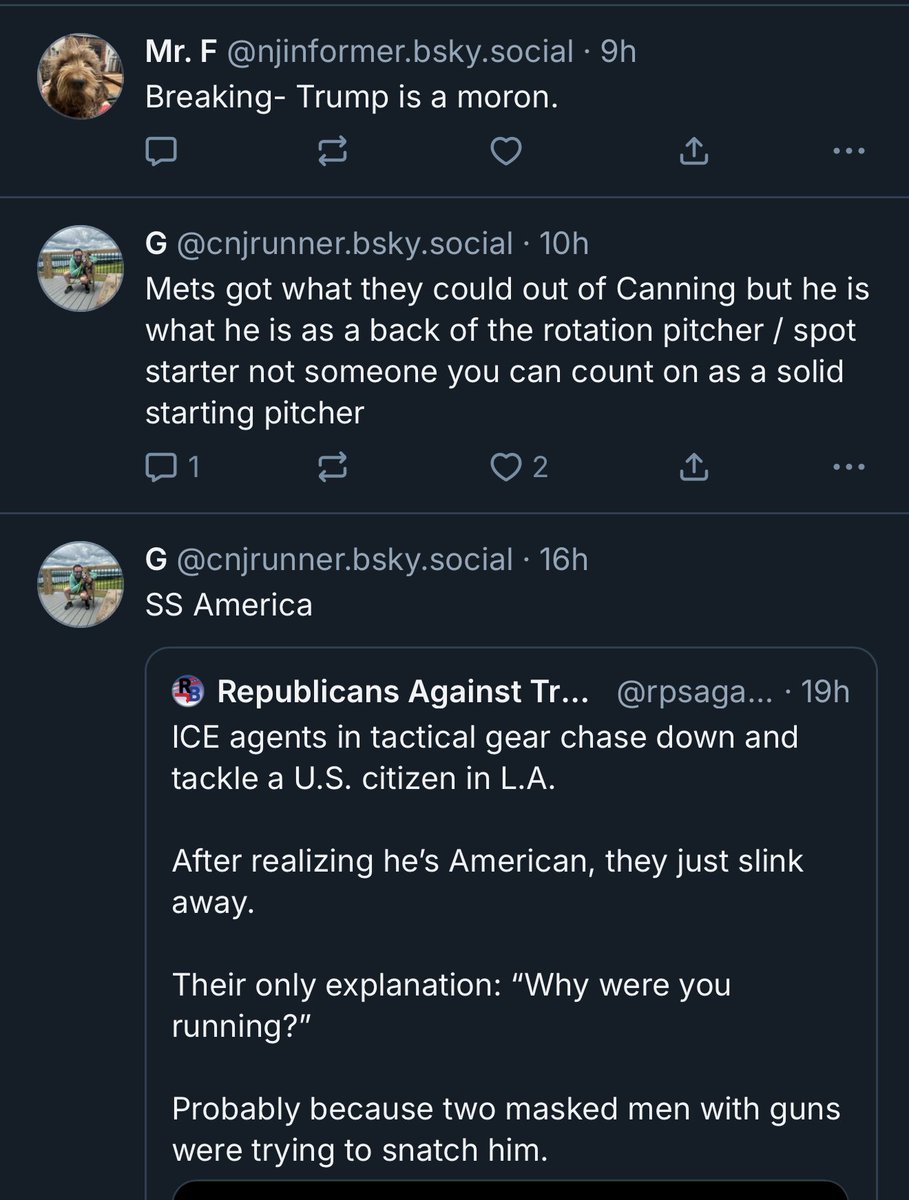Open G's avatar on SS America post
909x1200 pixels.
click(x=80, y=583)
